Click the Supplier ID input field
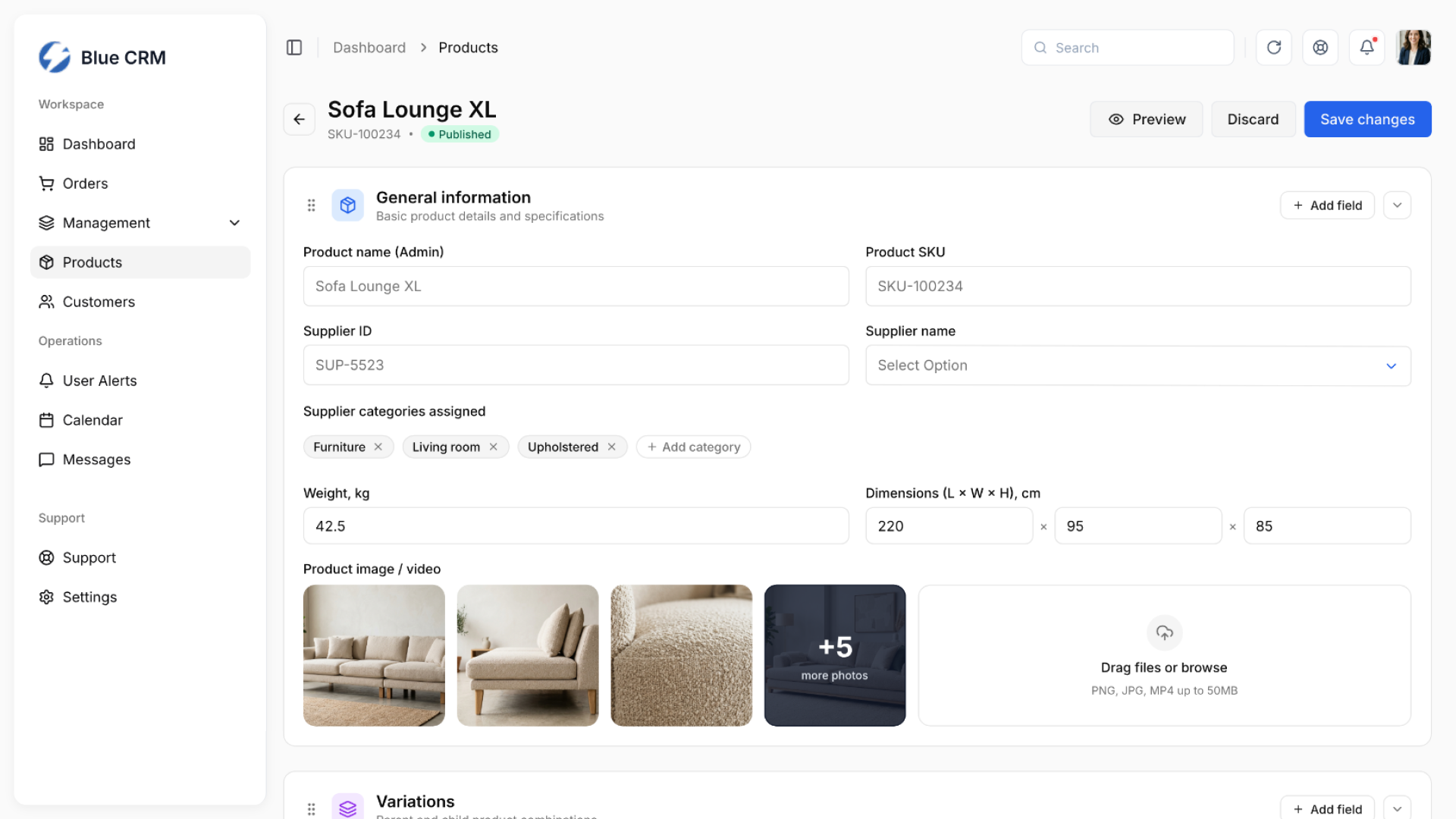This screenshot has width=1456, height=819. [576, 365]
